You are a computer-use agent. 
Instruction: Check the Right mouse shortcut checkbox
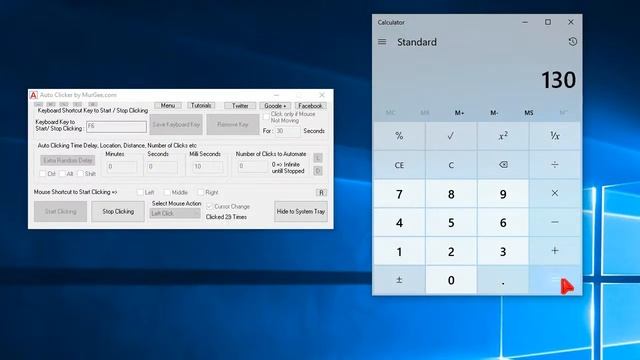click(x=200, y=192)
